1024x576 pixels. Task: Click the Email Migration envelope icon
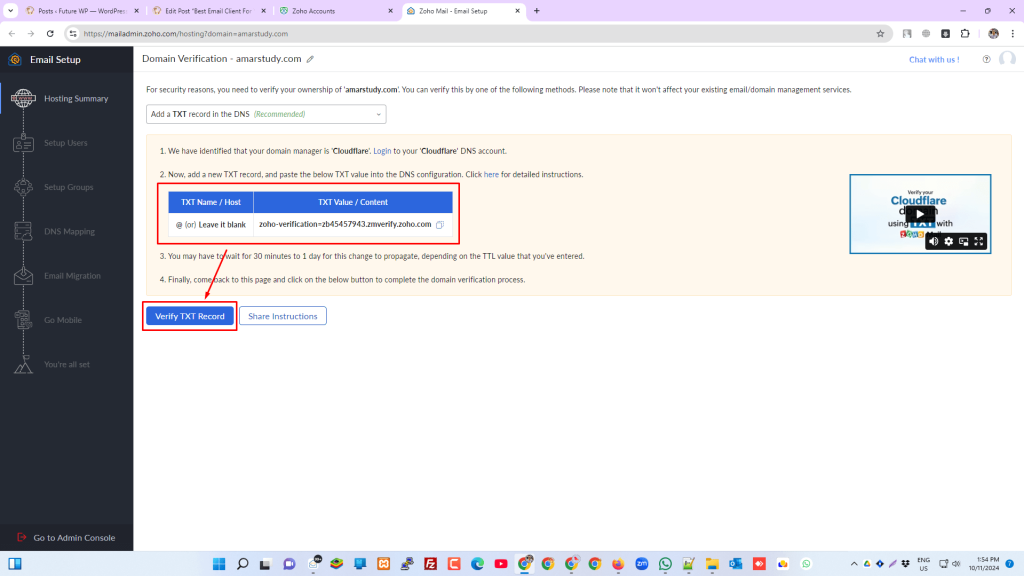point(23,276)
